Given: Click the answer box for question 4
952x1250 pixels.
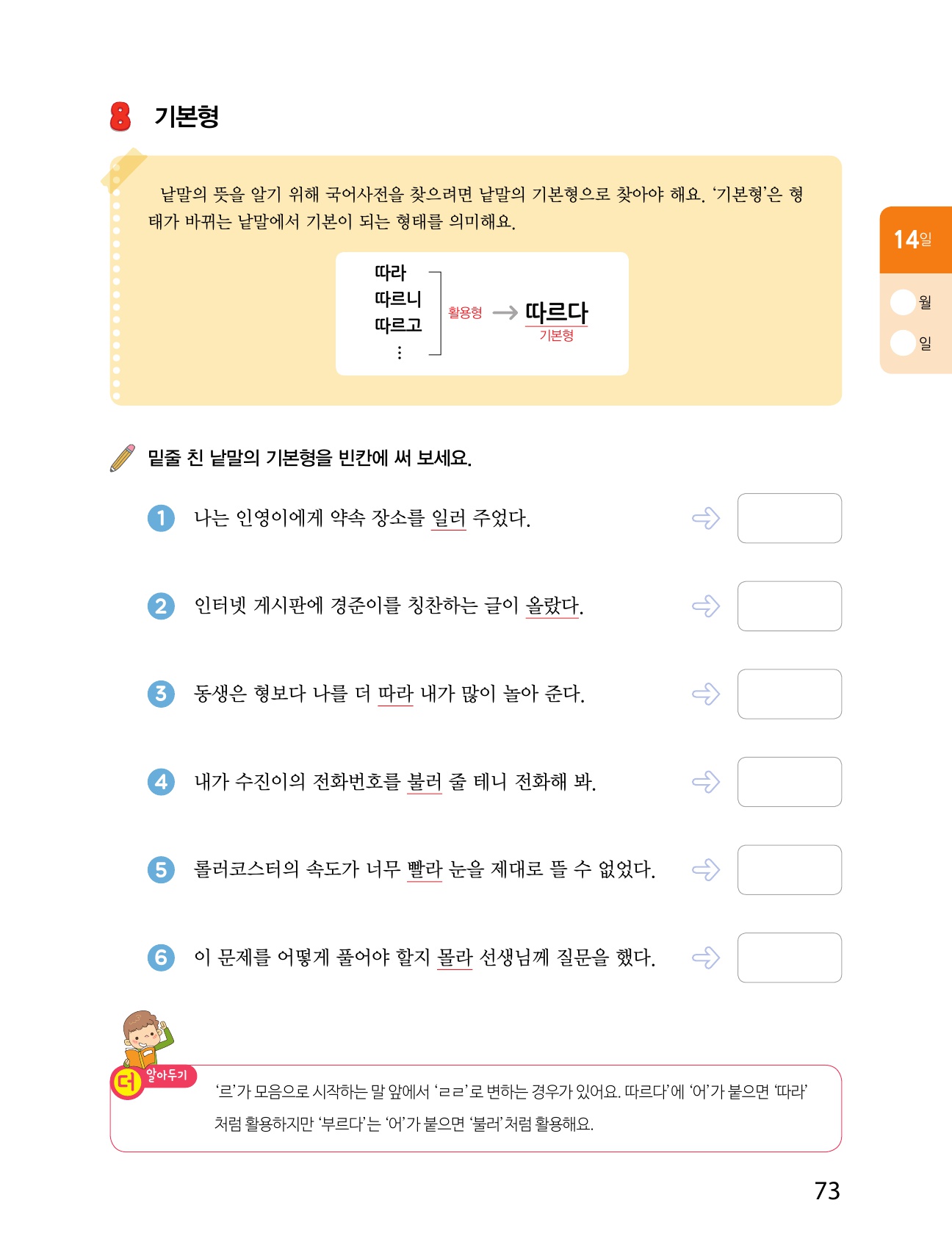Looking at the screenshot, I should [x=789, y=782].
